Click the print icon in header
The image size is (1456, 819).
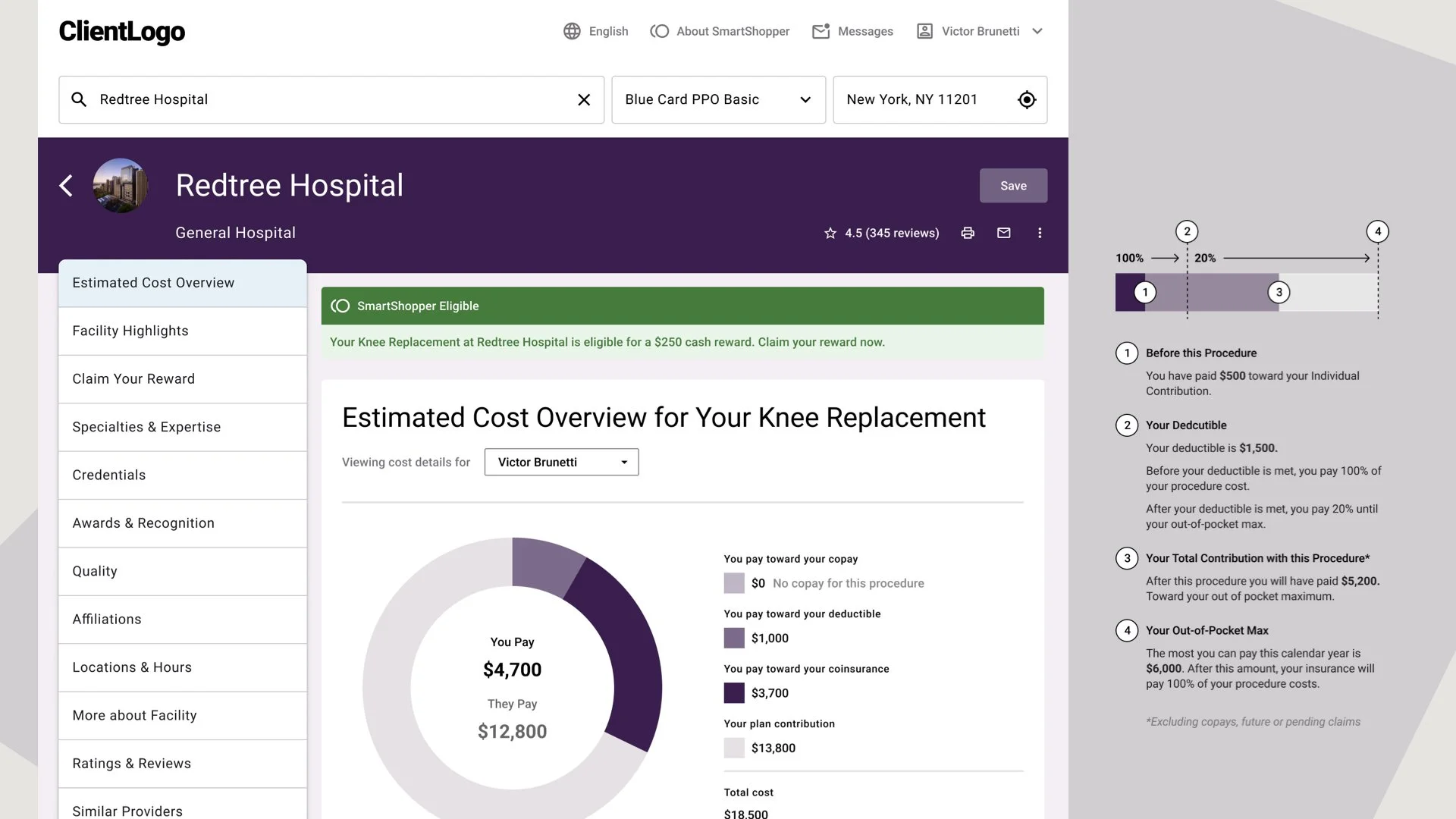pos(968,233)
